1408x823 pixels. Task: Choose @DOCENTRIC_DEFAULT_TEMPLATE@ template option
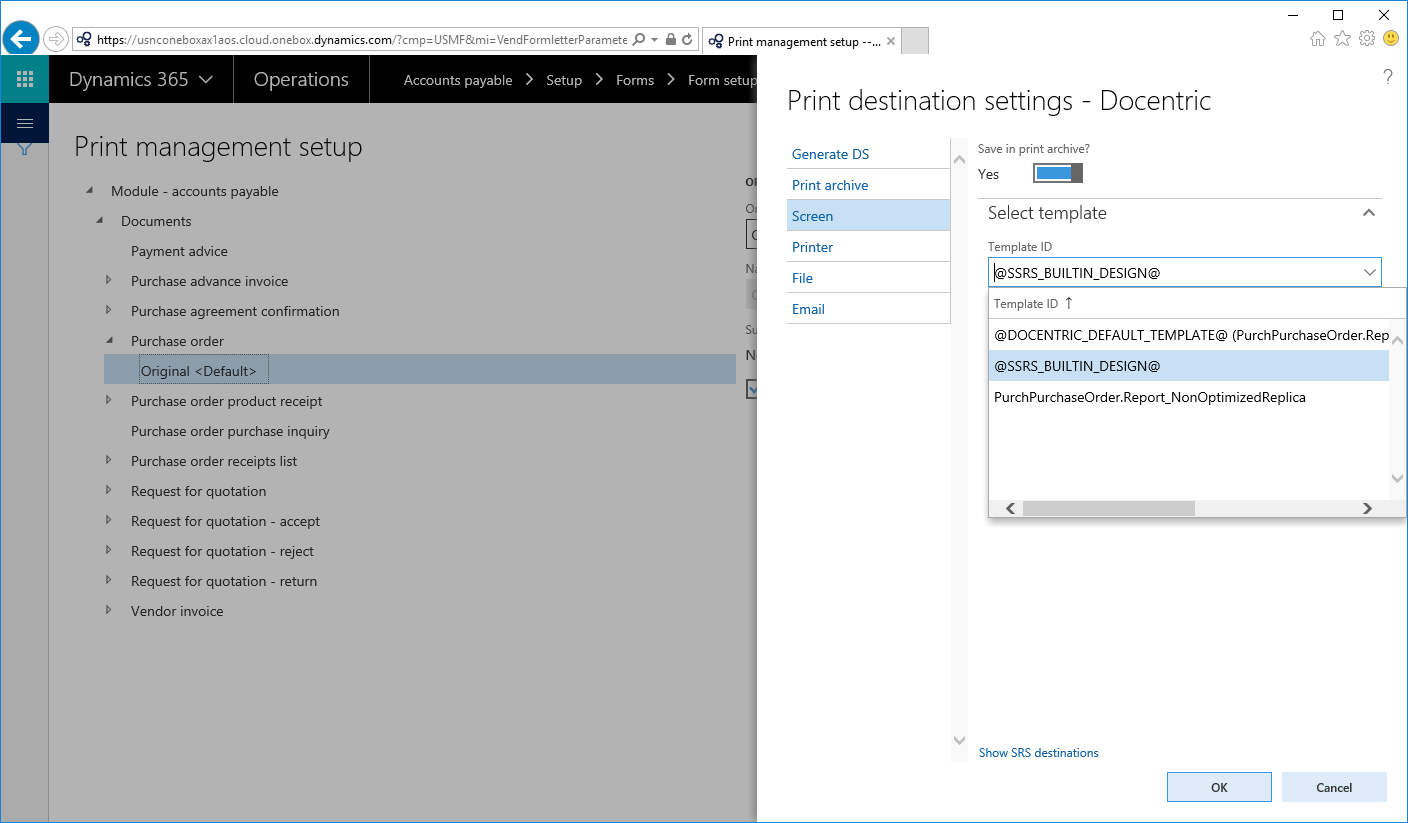coord(1189,335)
